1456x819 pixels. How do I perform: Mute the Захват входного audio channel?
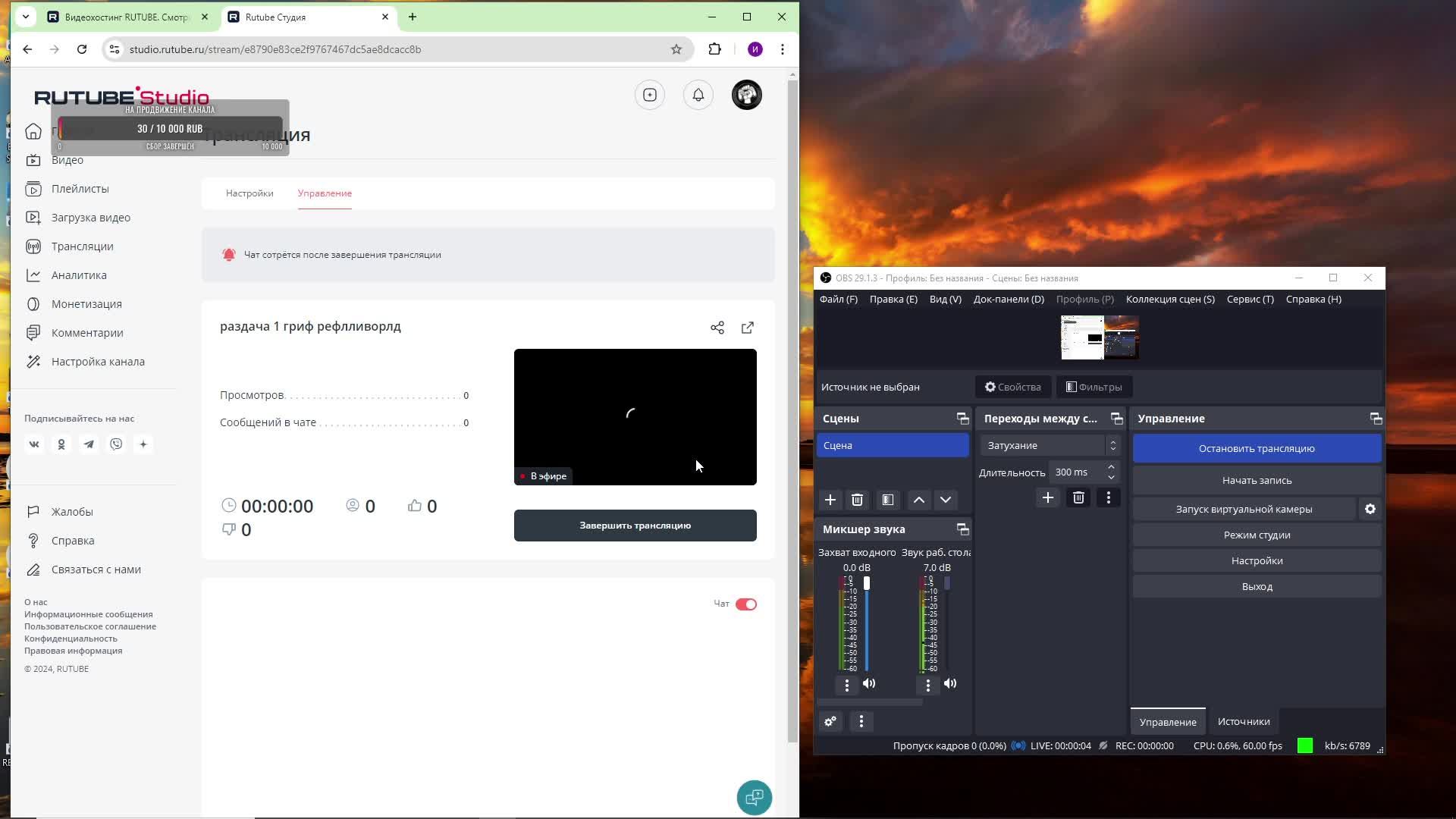pyautogui.click(x=870, y=684)
